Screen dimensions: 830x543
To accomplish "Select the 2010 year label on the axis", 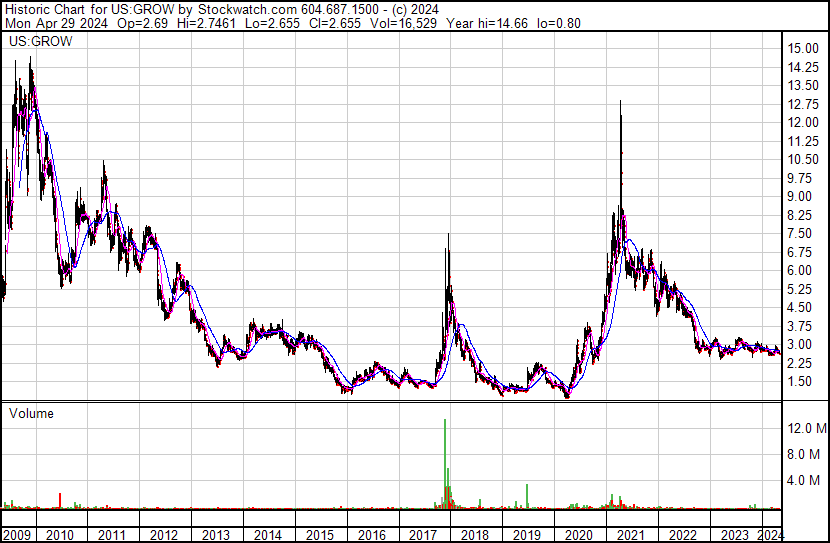I will 60,535.
